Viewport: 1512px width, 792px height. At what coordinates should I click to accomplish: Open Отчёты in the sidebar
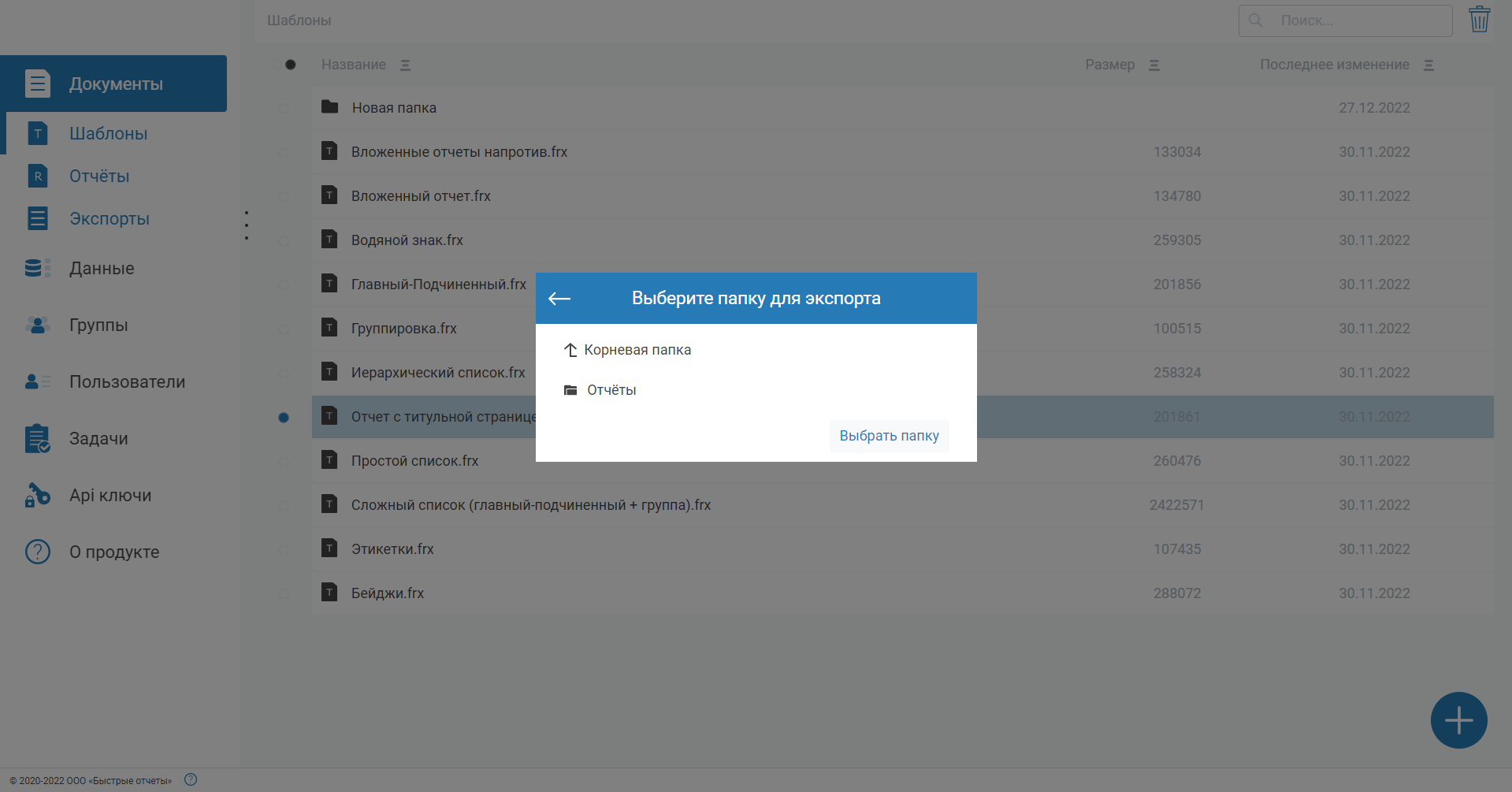point(99,177)
